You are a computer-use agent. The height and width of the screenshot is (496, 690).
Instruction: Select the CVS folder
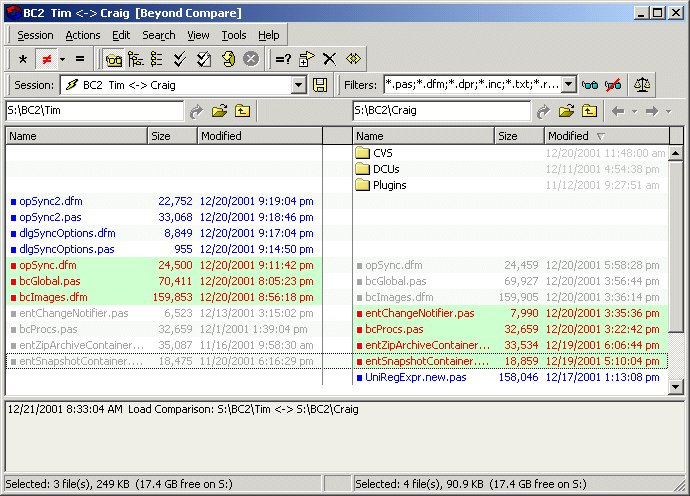510,153
